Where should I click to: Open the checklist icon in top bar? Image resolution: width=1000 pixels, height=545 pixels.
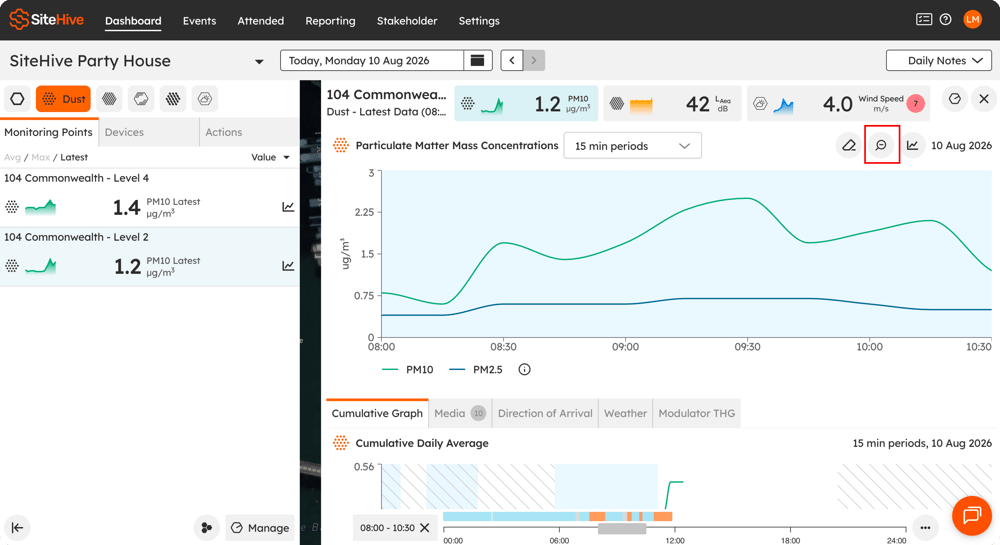[x=923, y=20]
